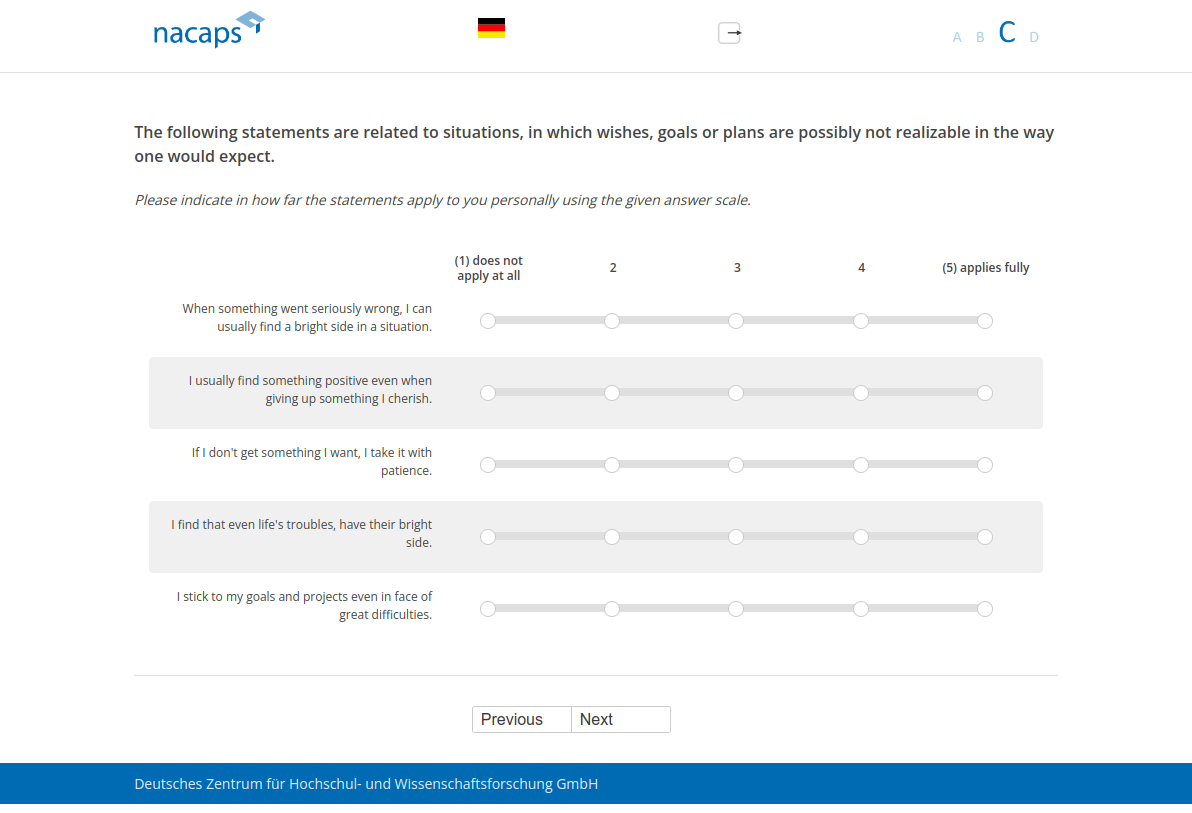
Task: Set 'giving up something I cherish' to 5
Action: tap(985, 393)
